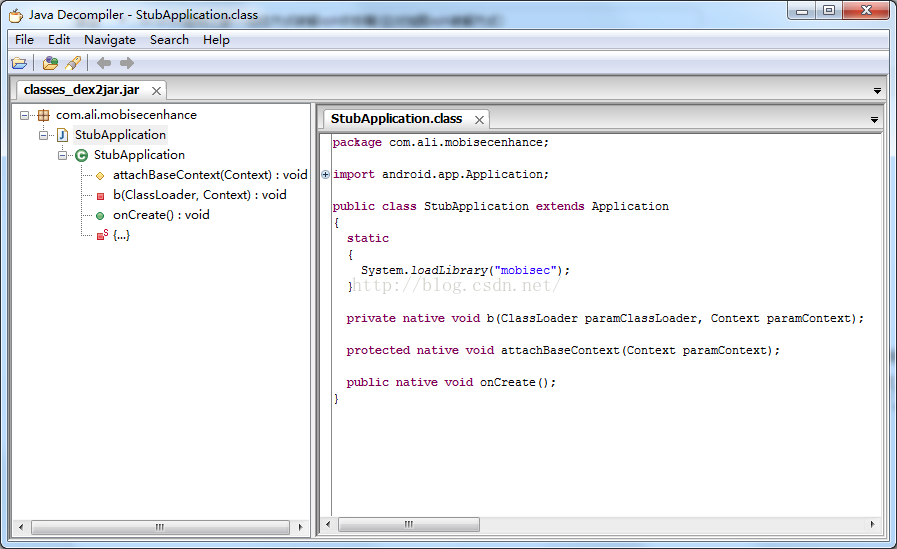Open the Navigate menu
Screen dimensions: 897x549
pos(110,40)
